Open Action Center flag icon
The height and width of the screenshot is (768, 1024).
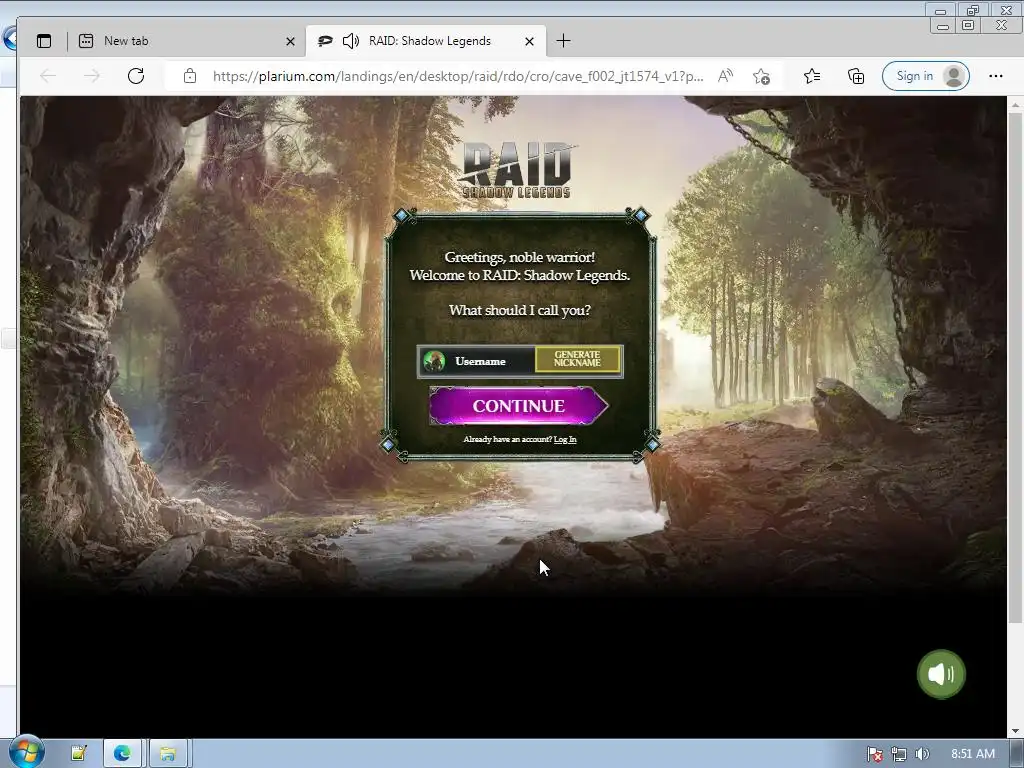pos(874,754)
